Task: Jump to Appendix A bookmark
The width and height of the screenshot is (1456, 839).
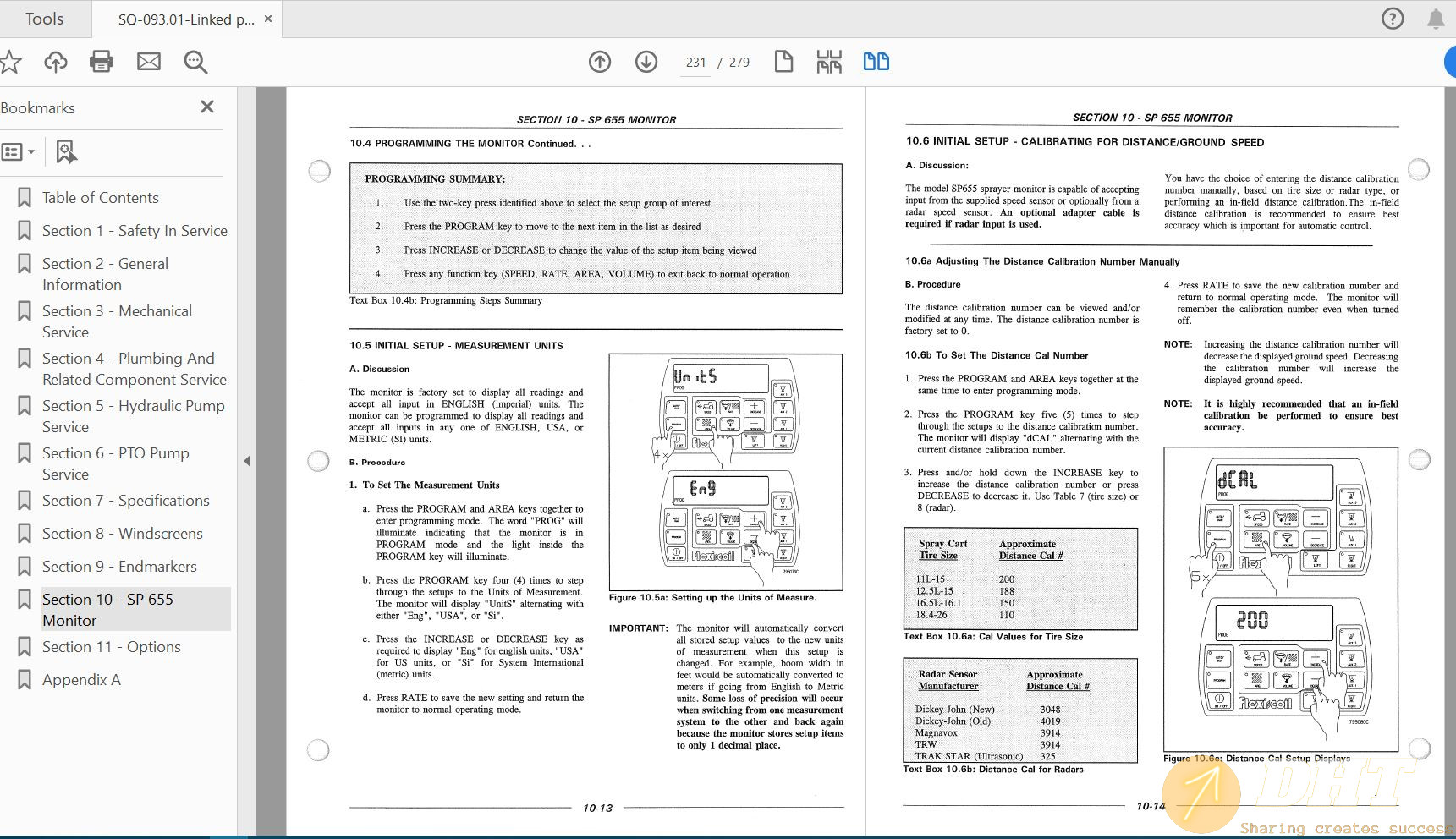Action: click(x=81, y=680)
